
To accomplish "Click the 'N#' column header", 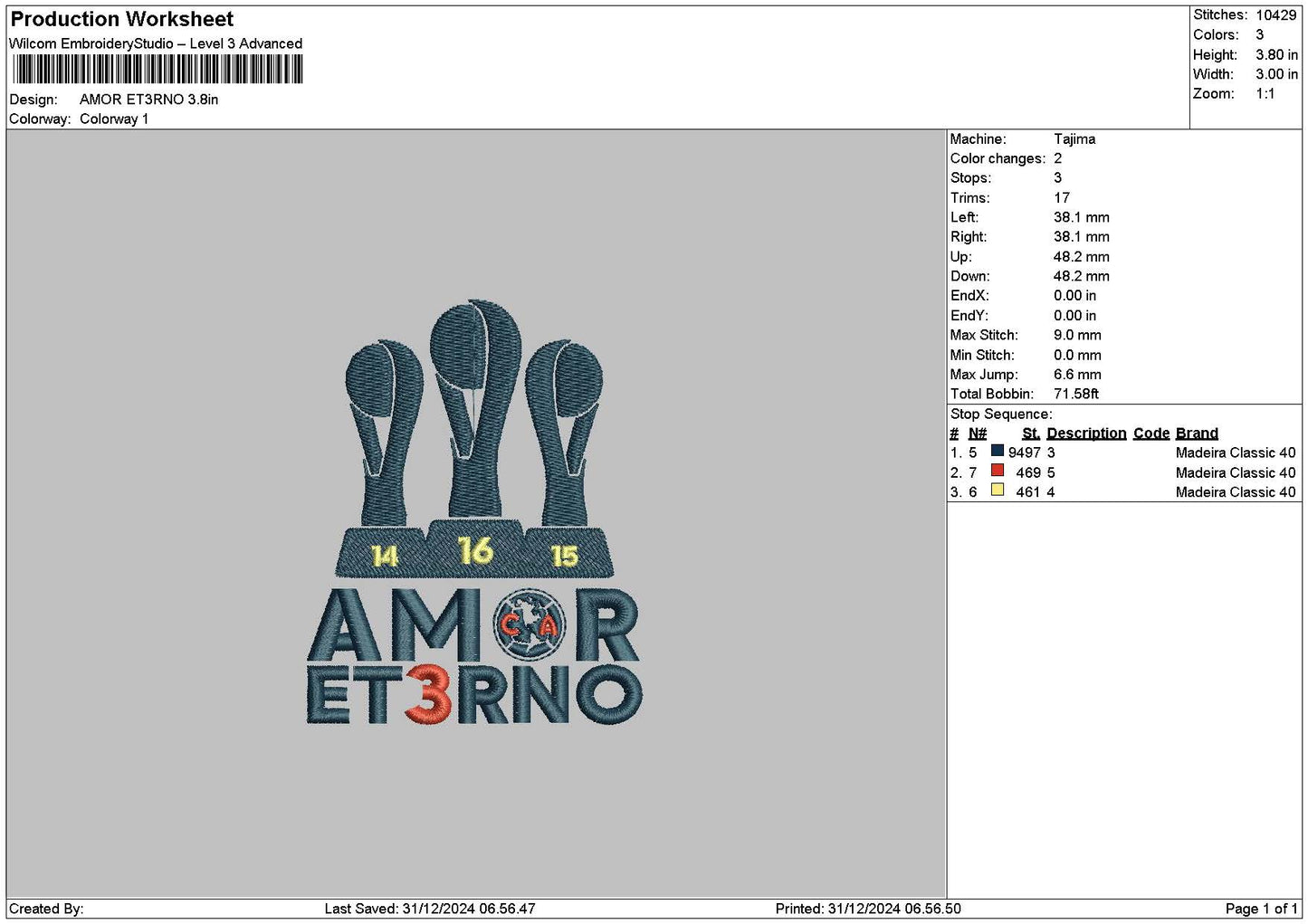I will coord(978,433).
